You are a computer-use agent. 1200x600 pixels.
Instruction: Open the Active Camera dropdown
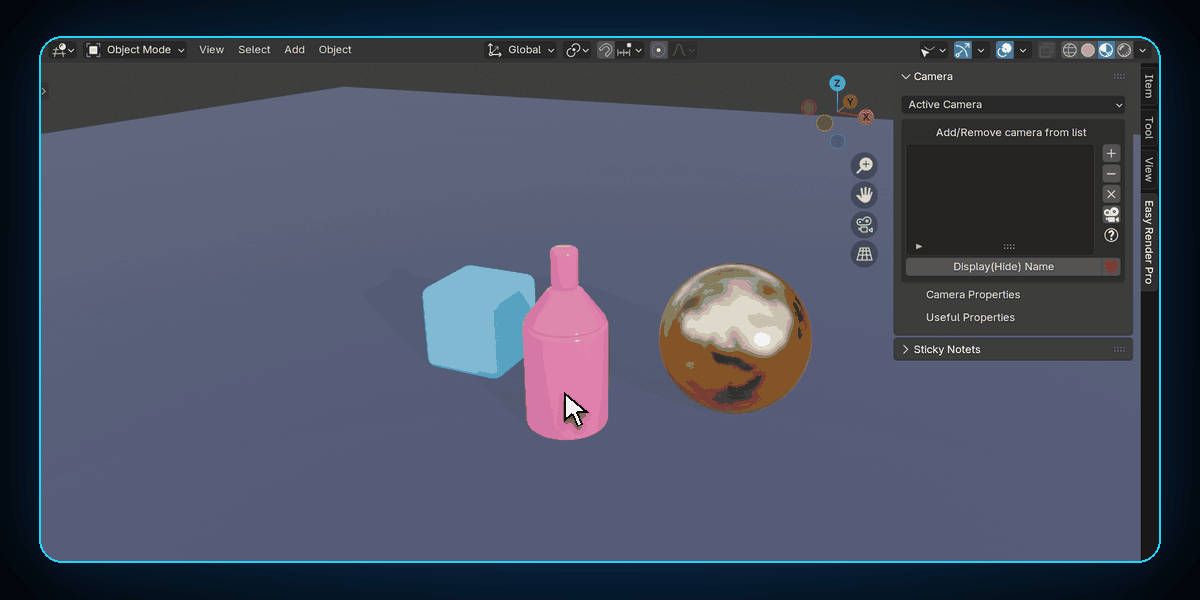[x=1013, y=104]
